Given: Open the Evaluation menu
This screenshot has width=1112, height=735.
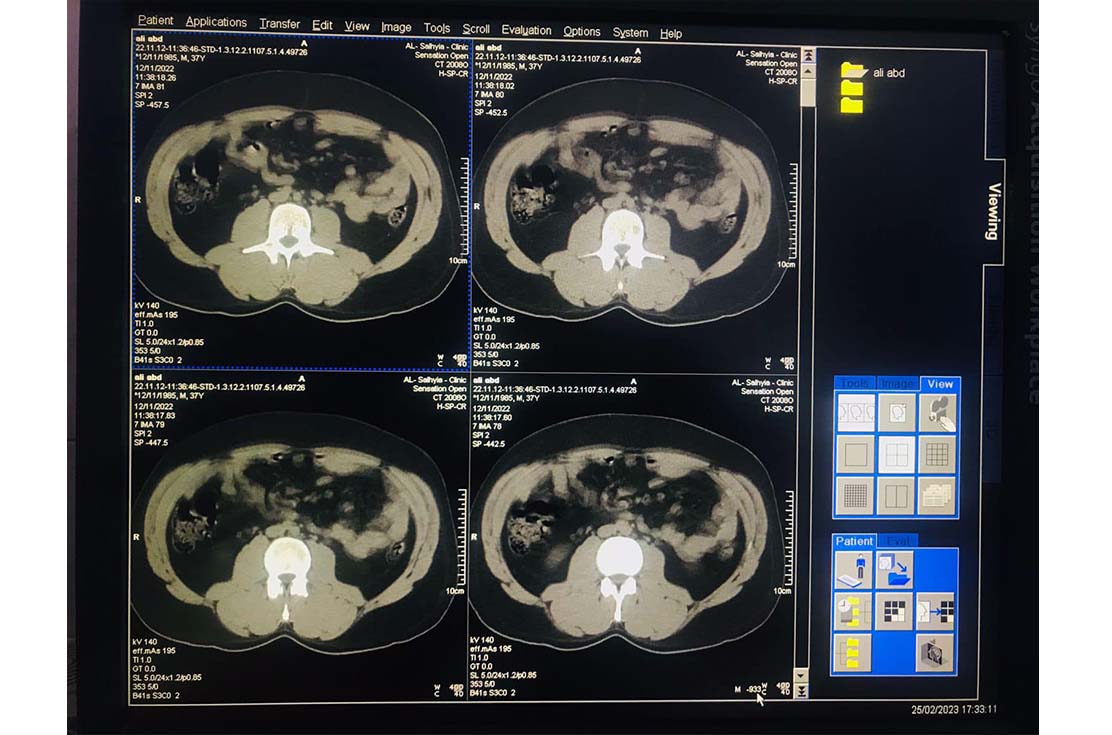Looking at the screenshot, I should pos(526,31).
